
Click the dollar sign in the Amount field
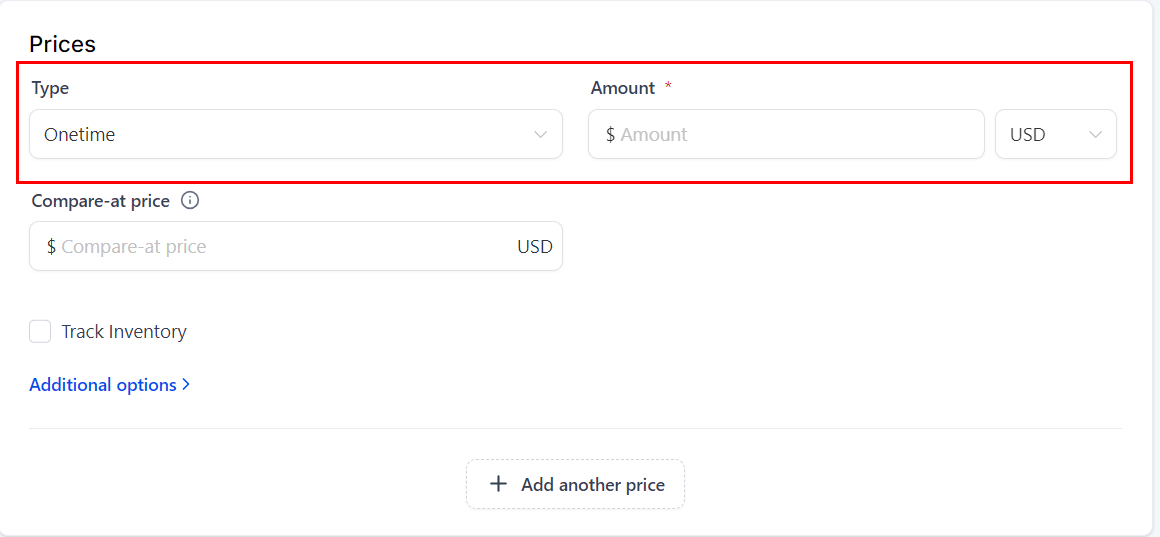click(610, 135)
